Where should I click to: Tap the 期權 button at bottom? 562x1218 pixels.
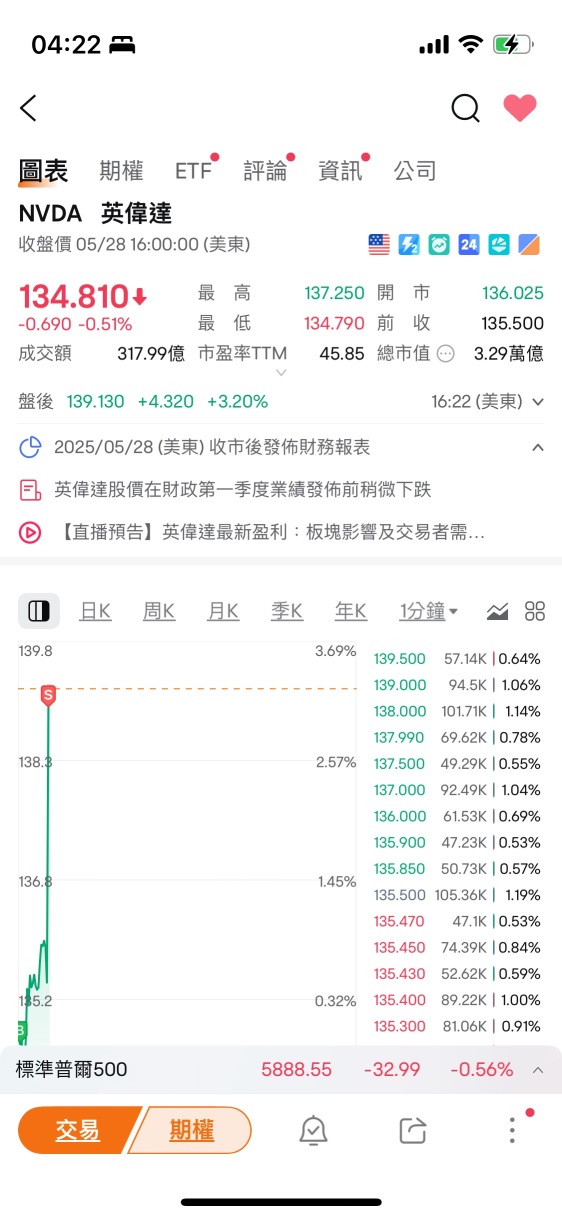coord(190,1130)
